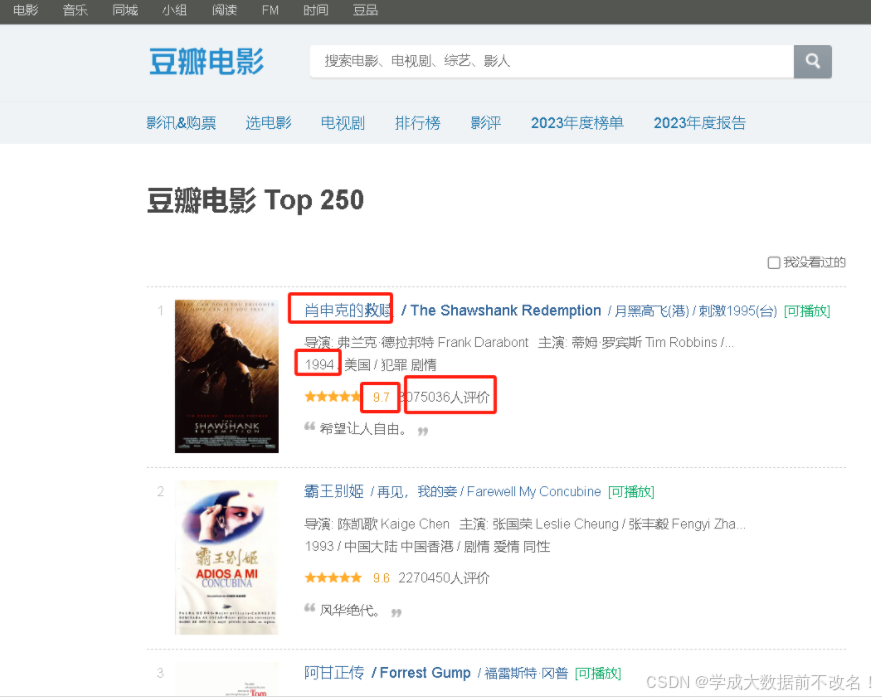Click the alternate title 月黑高飞(港)
The image size is (882, 697).
point(651,311)
